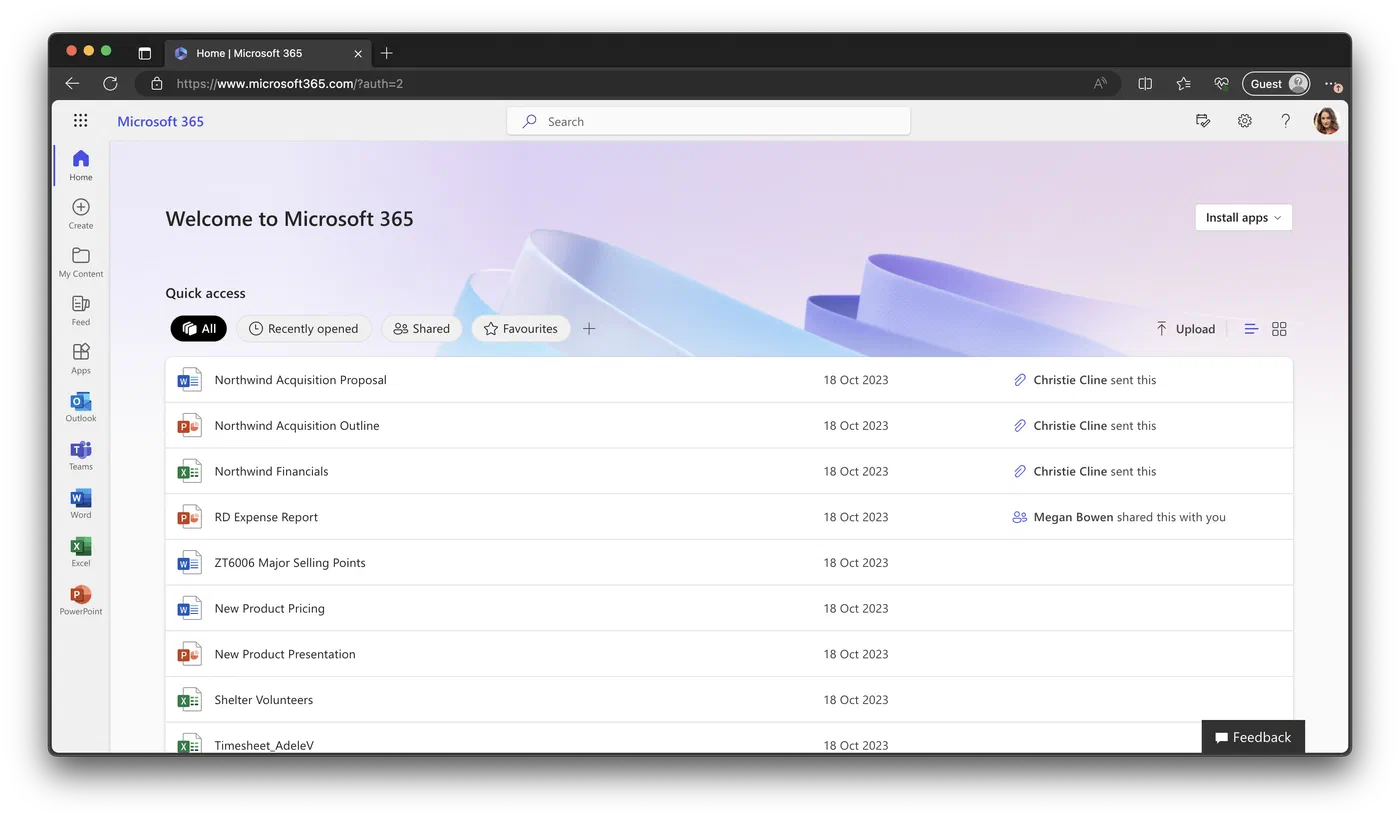Reload the page with refresh icon

point(110,83)
